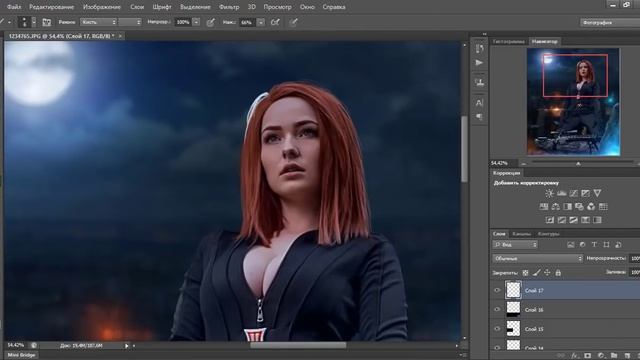The width and height of the screenshot is (640, 360).
Task: Open the flow slider dropdown arrow
Action: pos(261,22)
